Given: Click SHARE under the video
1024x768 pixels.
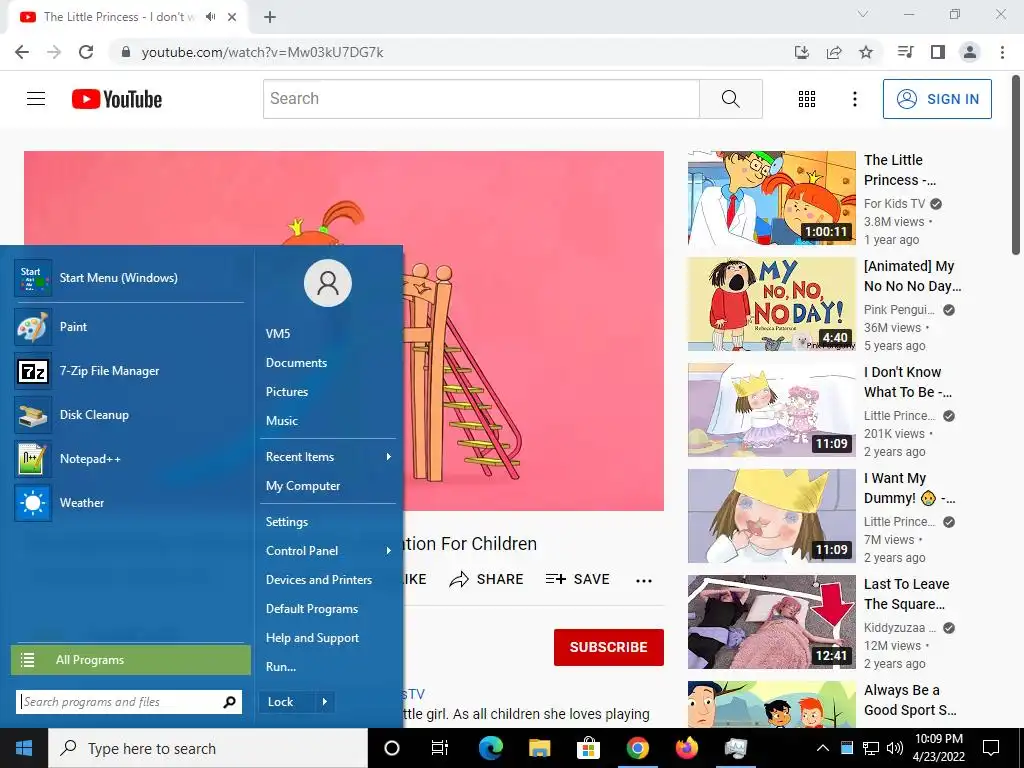Looking at the screenshot, I should (x=487, y=579).
